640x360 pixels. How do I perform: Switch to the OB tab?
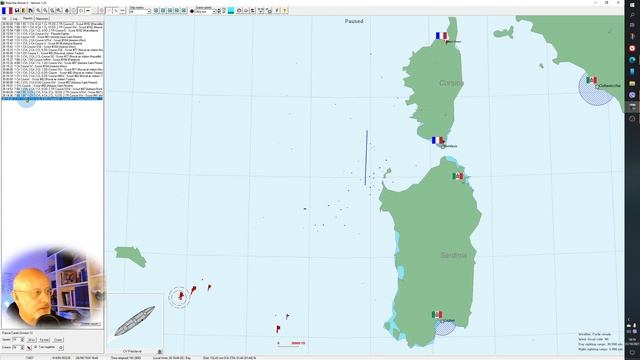click(x=4, y=19)
